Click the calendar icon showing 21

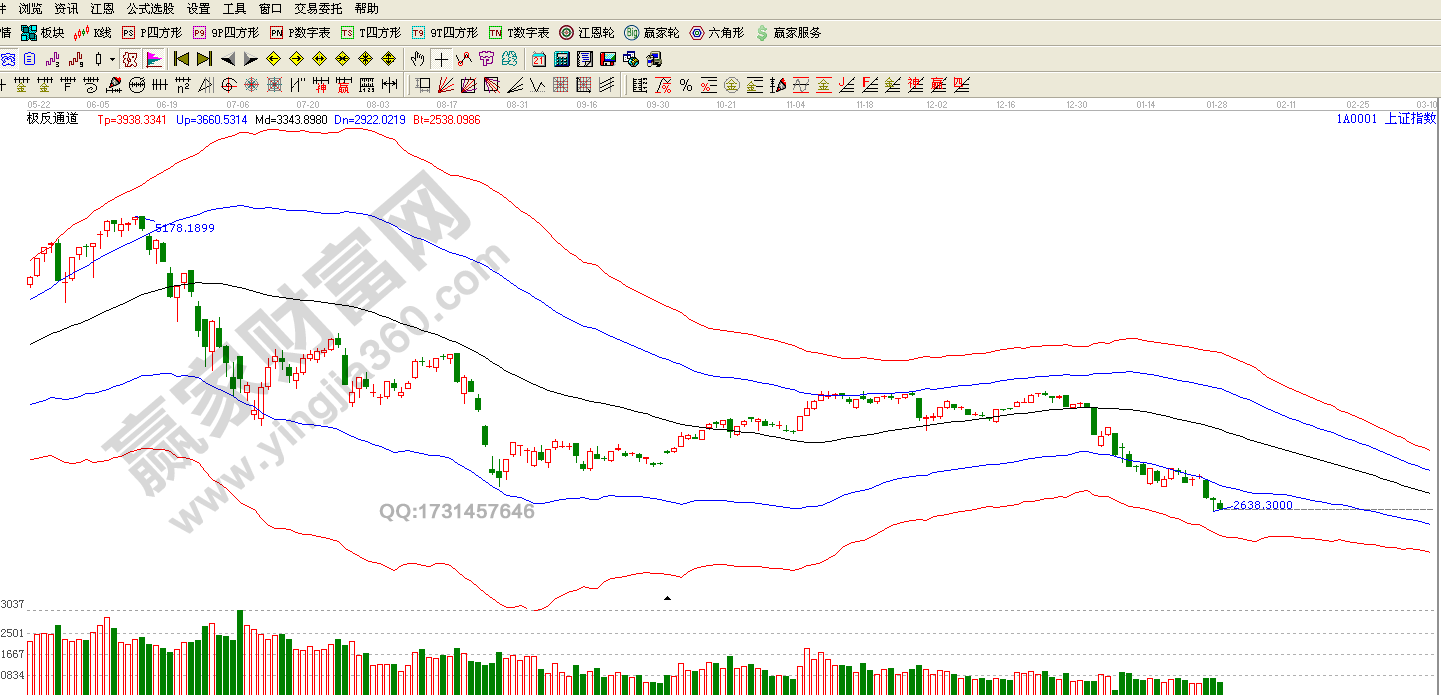tap(539, 59)
